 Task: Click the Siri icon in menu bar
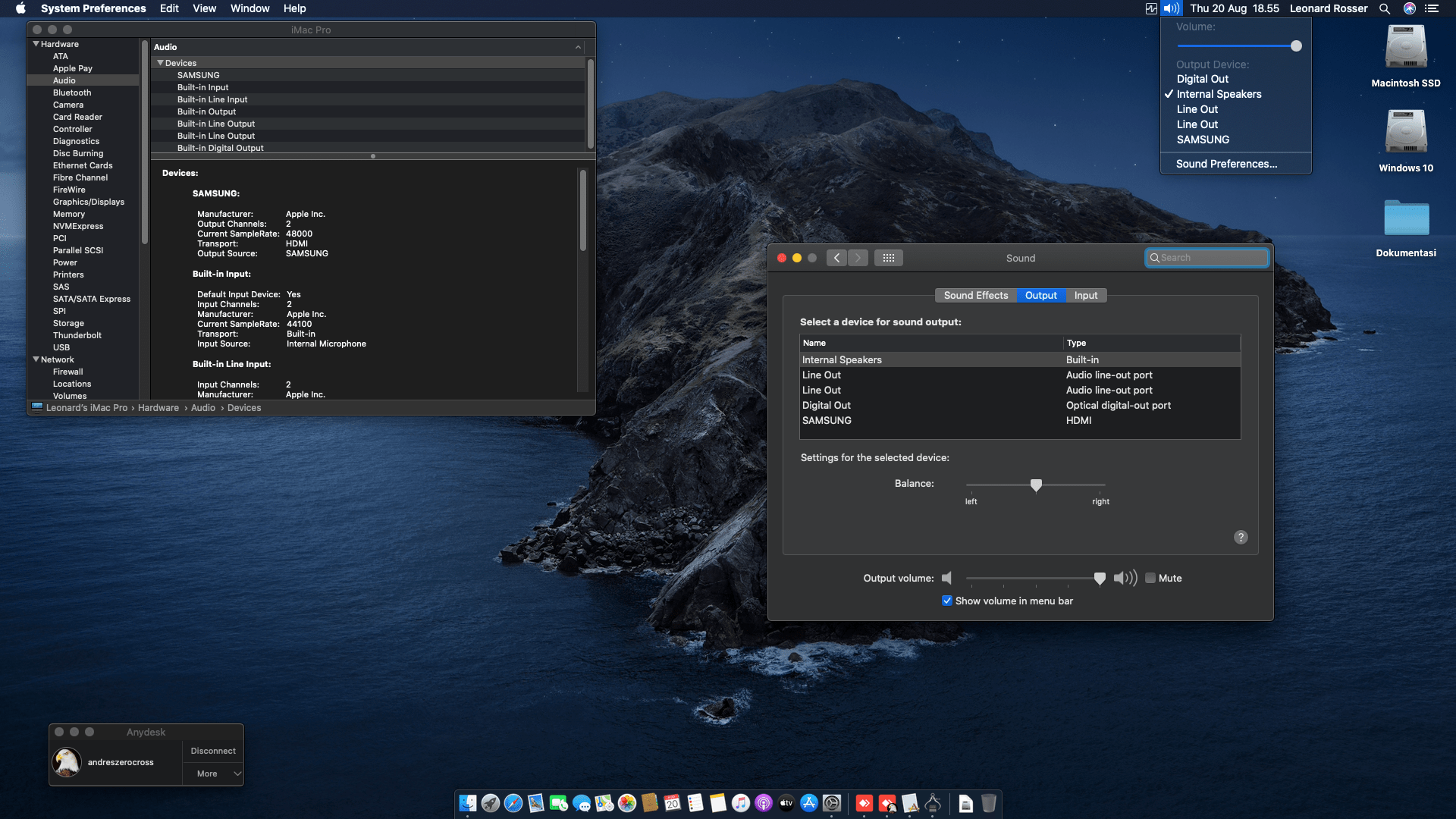click(x=1409, y=8)
